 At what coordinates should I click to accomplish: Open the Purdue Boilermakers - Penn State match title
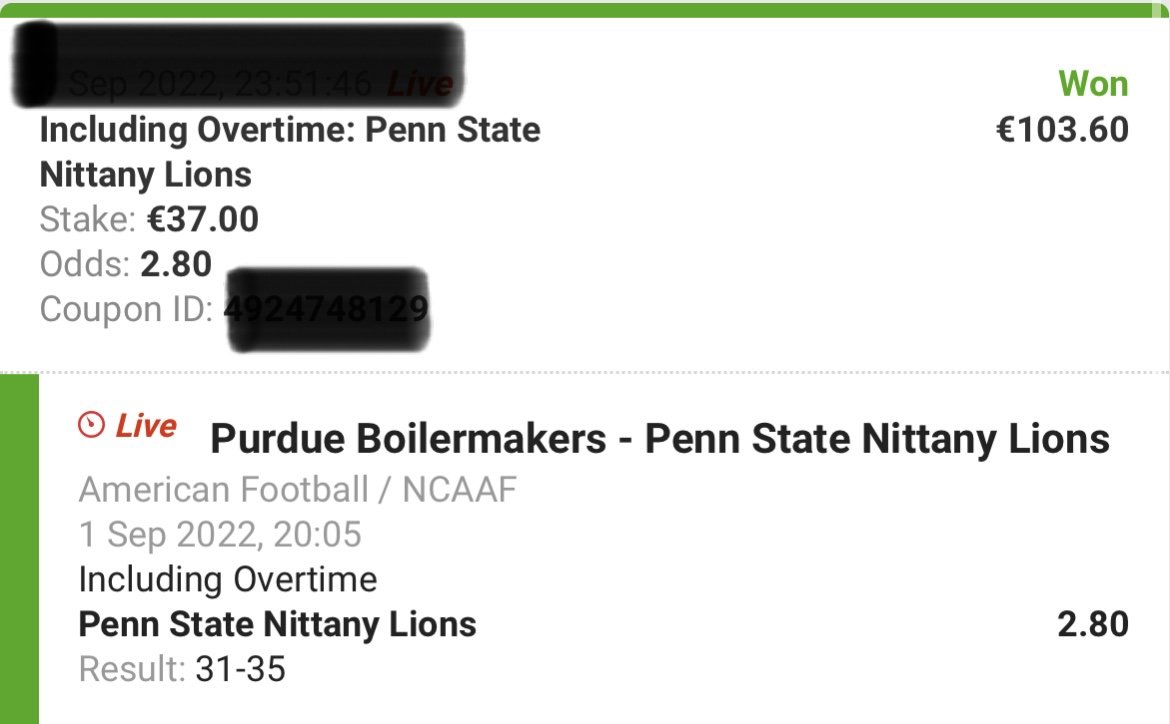pyautogui.click(x=660, y=438)
